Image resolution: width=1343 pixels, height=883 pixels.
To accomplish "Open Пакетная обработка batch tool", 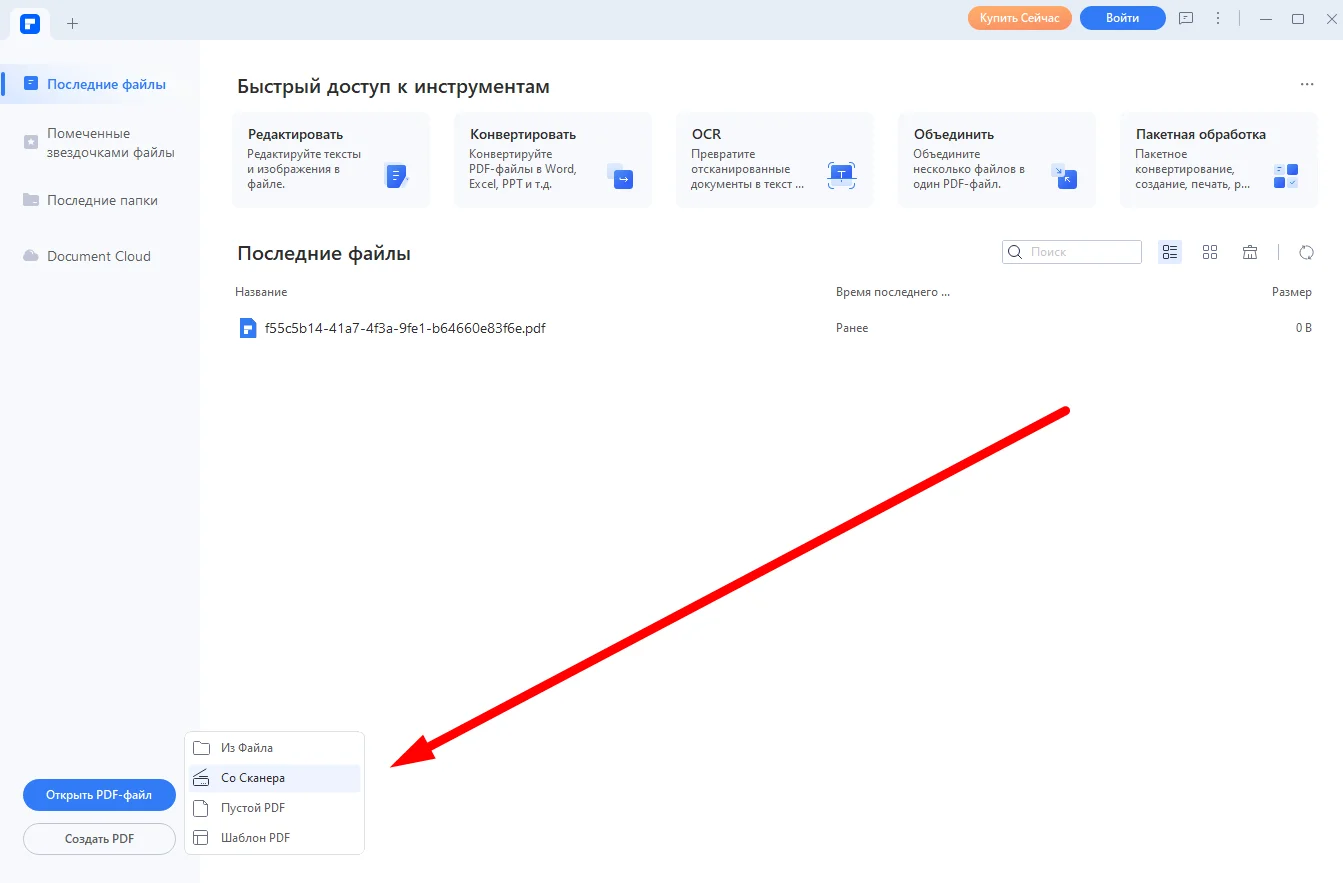I will [x=1218, y=160].
